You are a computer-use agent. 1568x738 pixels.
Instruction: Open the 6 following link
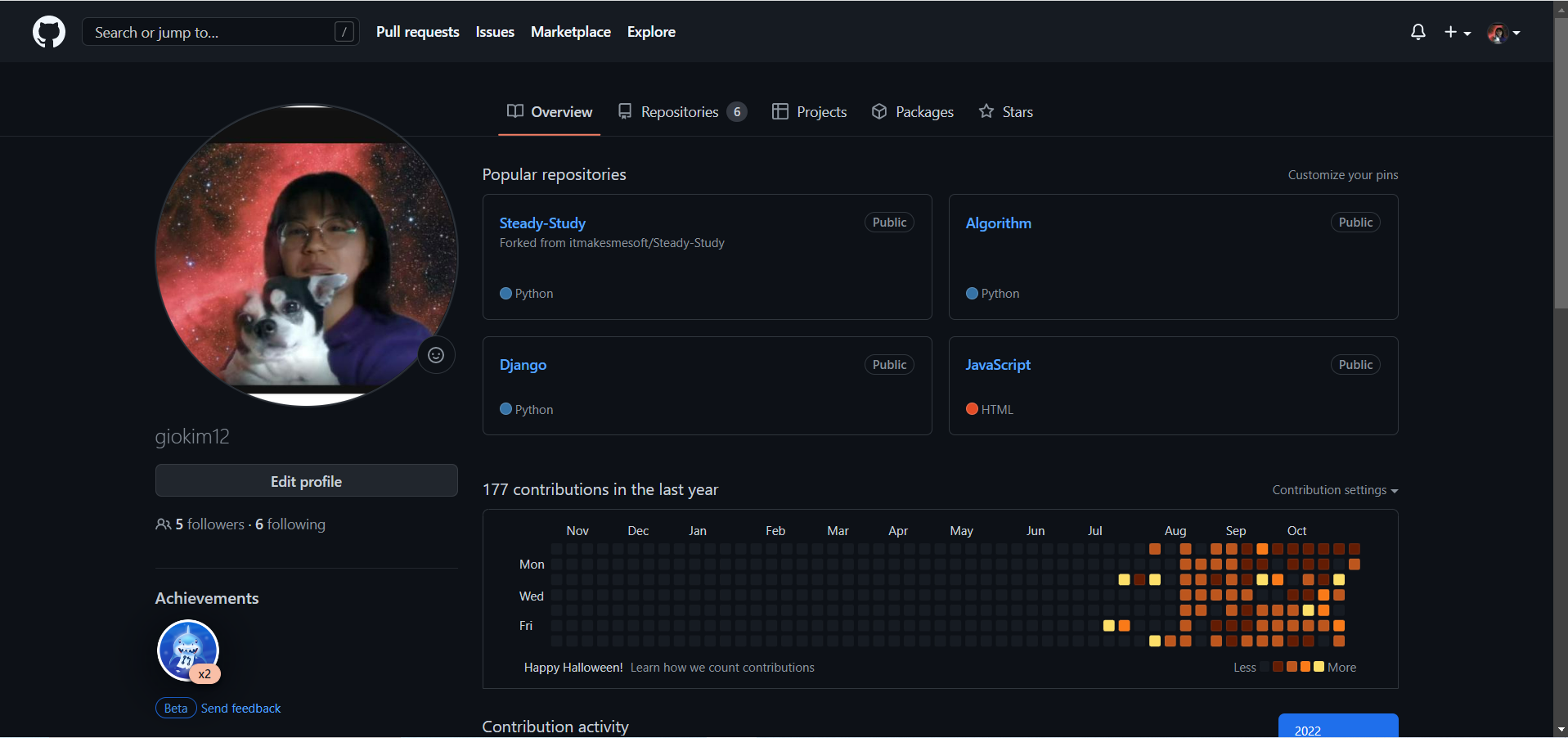pyautogui.click(x=290, y=524)
